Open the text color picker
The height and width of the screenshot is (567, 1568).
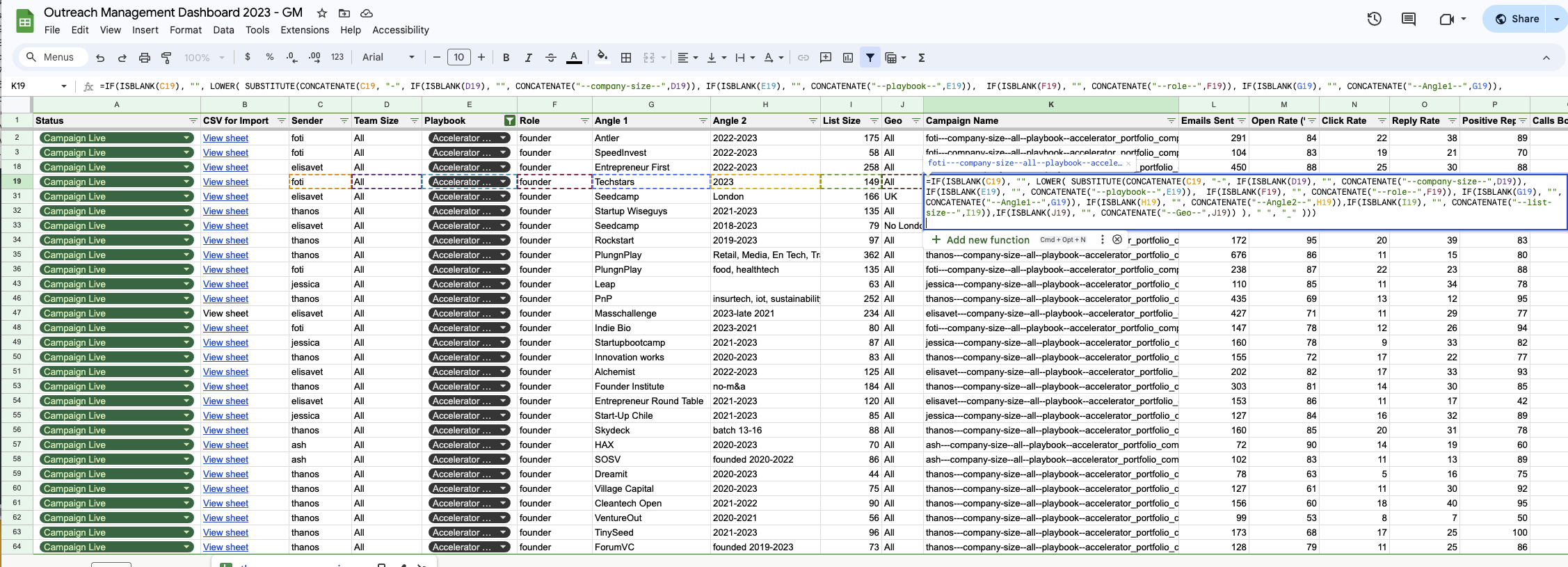click(x=574, y=58)
